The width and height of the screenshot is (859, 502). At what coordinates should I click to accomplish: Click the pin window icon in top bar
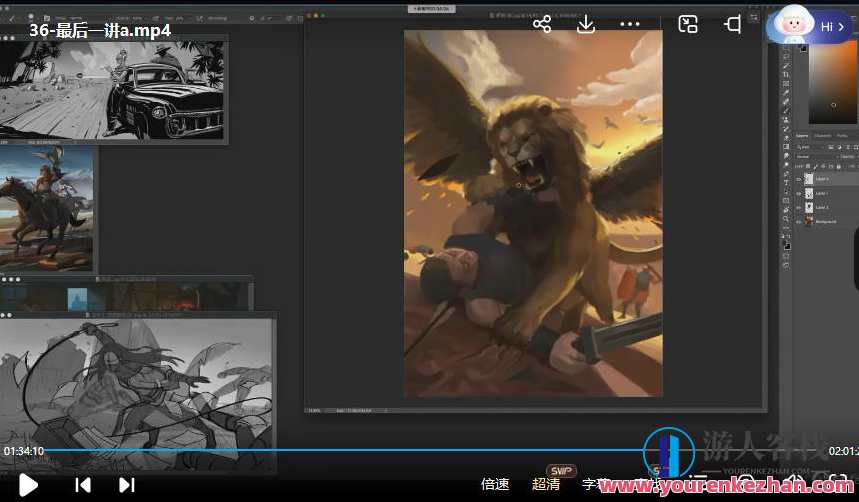click(x=733, y=24)
